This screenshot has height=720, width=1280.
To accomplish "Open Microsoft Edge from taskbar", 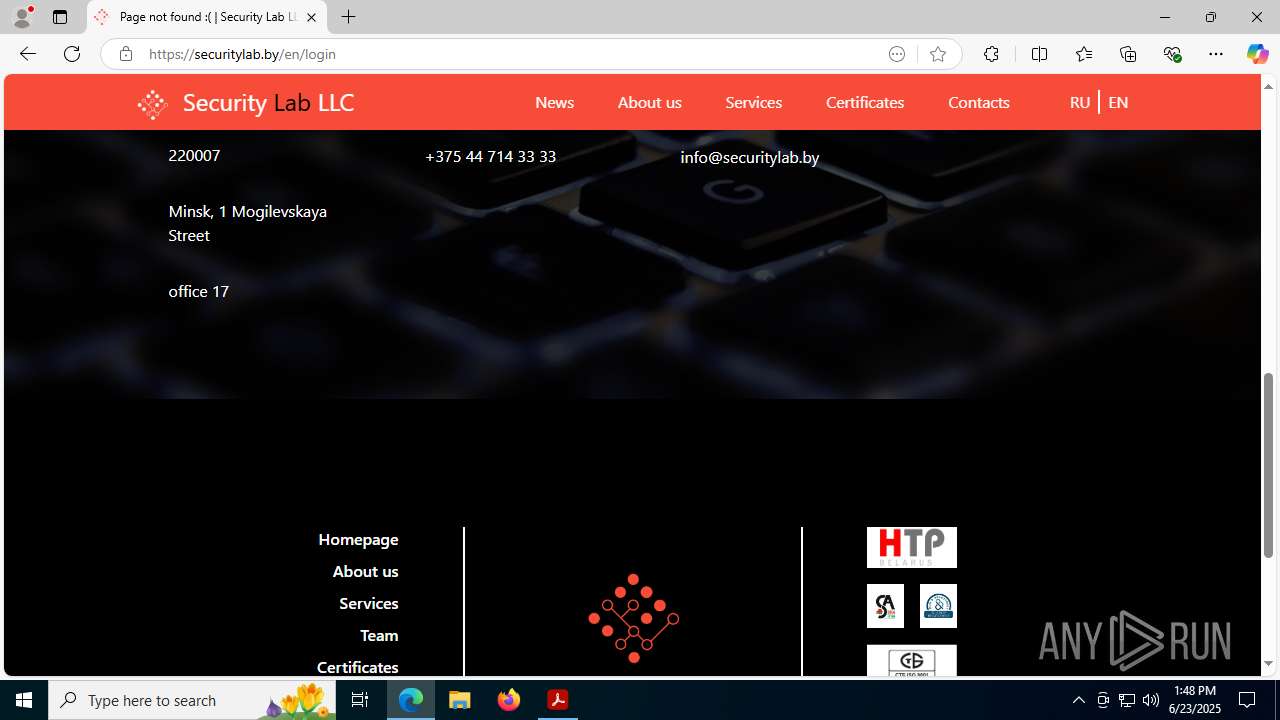I will [x=411, y=700].
